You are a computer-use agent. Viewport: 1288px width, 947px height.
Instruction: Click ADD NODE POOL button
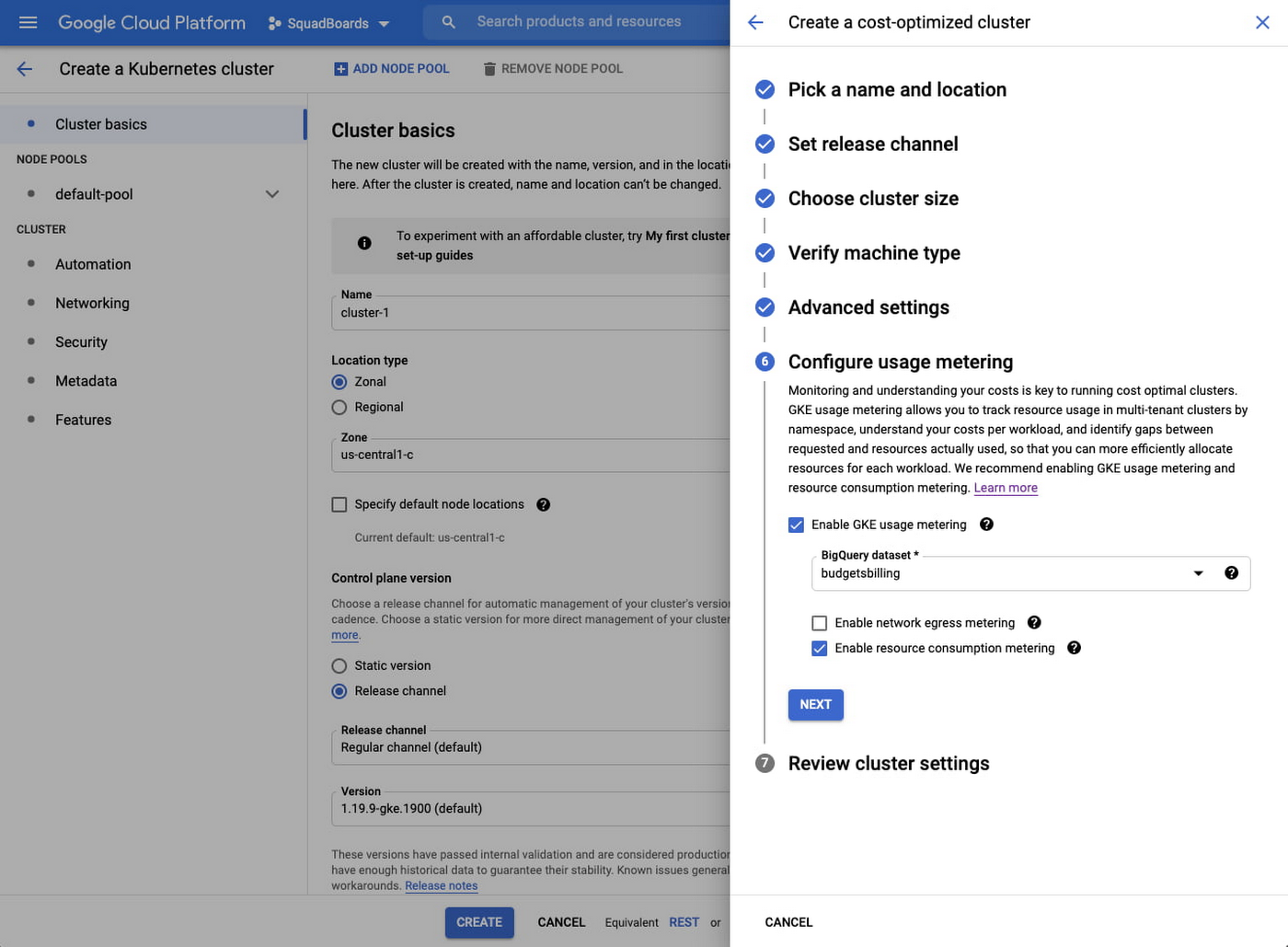coord(392,69)
